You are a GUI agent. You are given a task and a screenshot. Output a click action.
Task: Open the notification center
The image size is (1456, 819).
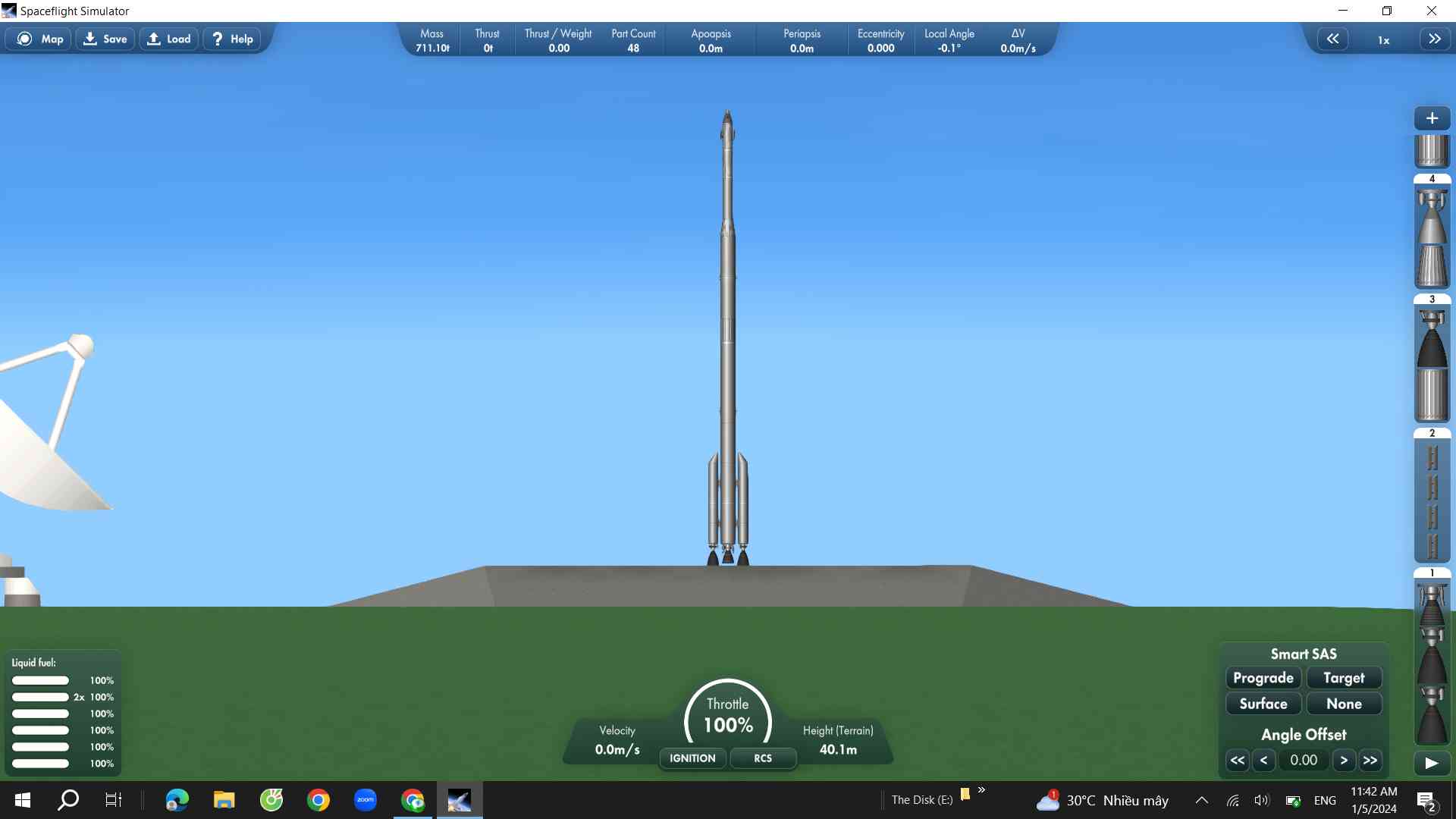(1426, 801)
